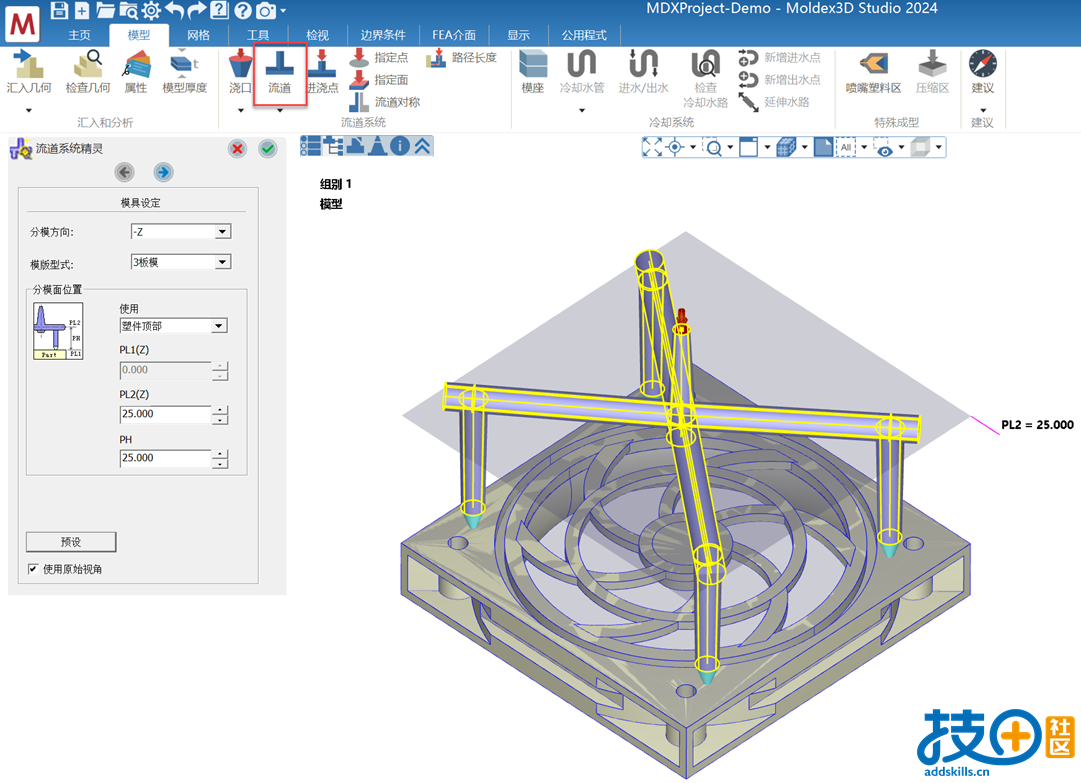The height and width of the screenshot is (783, 1081).
Task: Select the 流道 runner tool
Action: coord(279,71)
